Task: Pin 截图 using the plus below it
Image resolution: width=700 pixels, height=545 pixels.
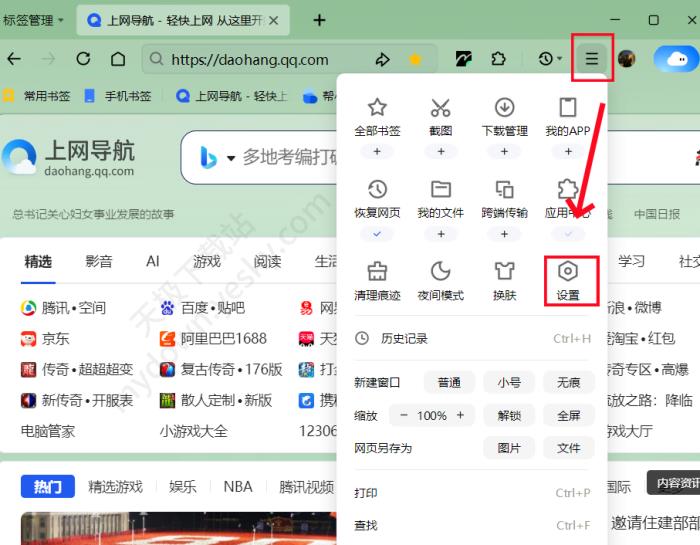Action: click(x=441, y=152)
